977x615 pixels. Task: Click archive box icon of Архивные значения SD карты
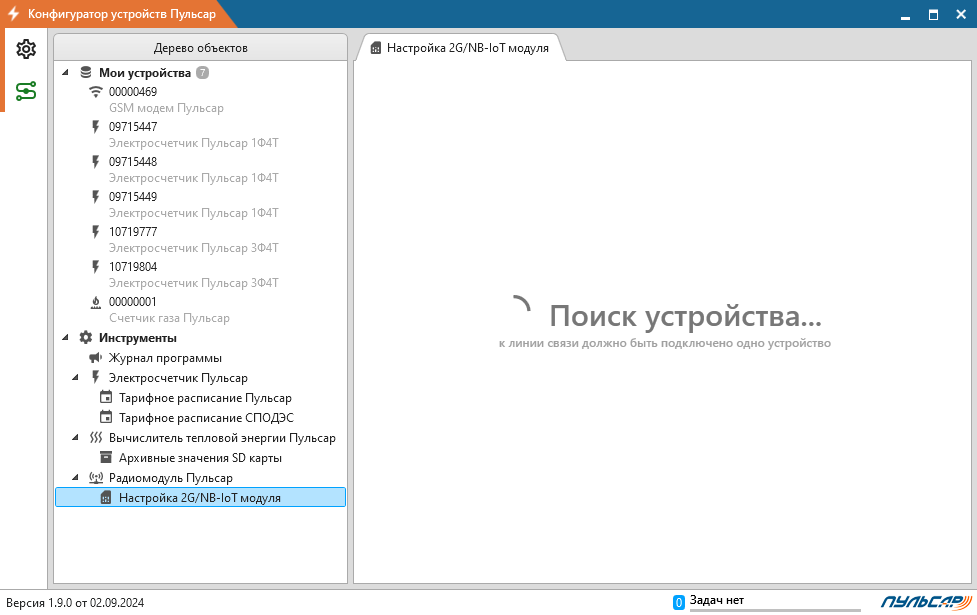tap(106, 457)
